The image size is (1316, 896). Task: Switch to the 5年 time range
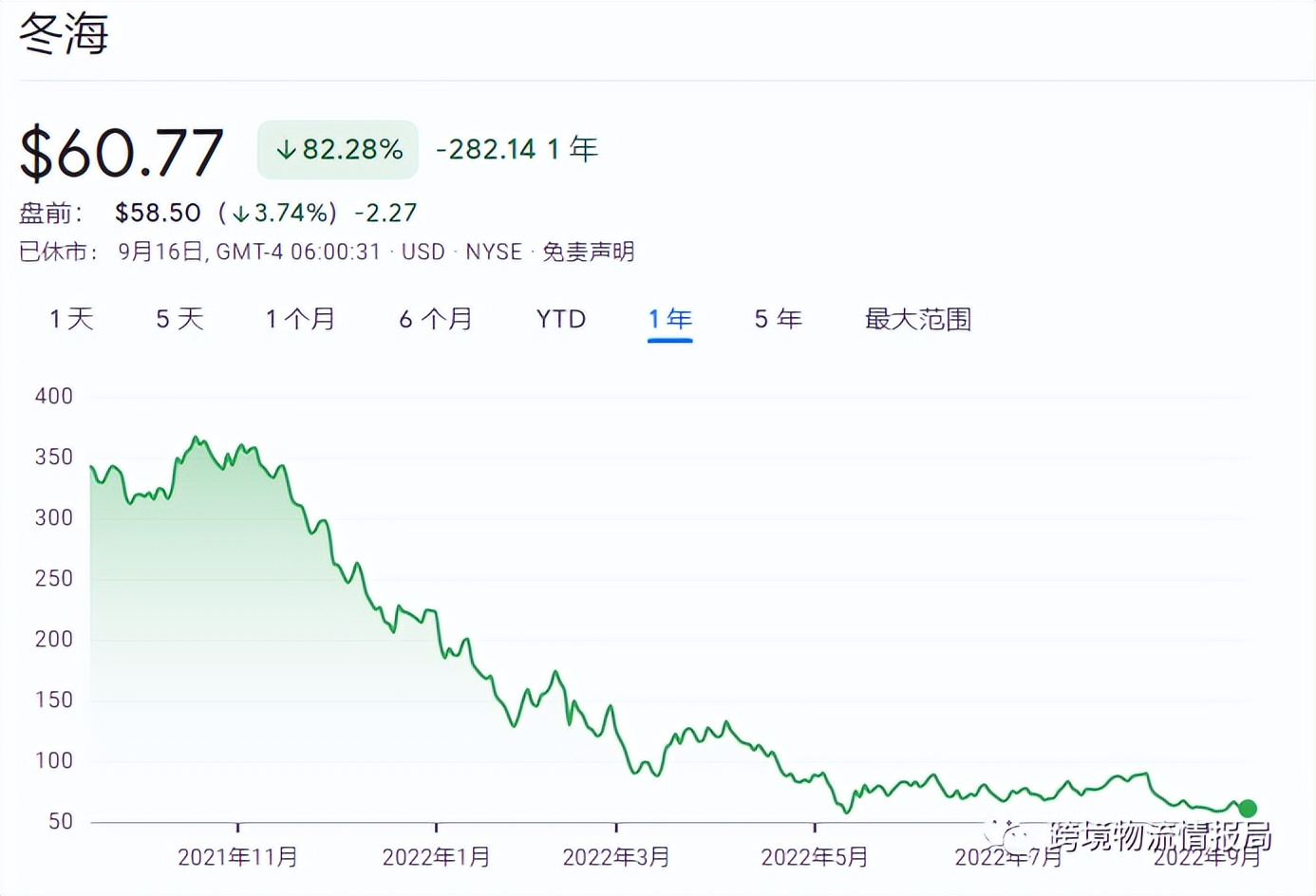pyautogui.click(x=778, y=320)
